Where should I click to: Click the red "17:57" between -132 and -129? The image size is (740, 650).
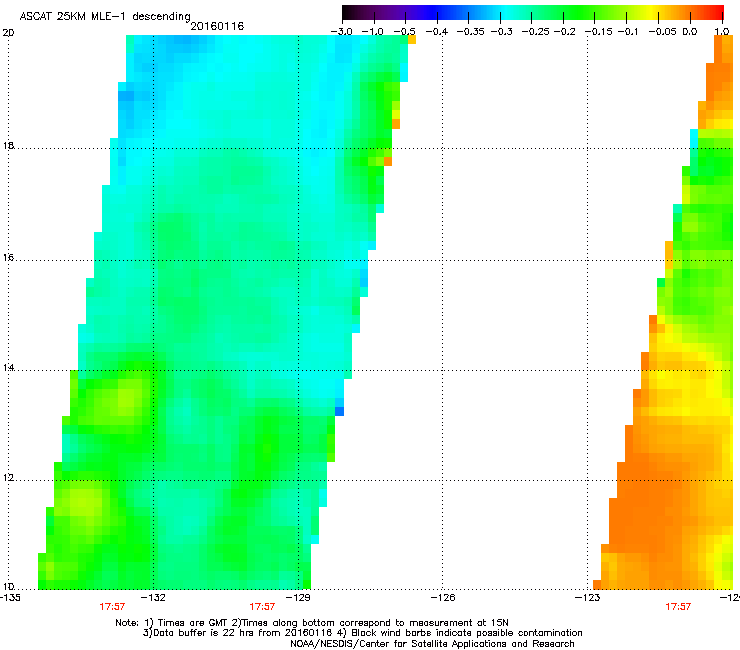pos(262,607)
